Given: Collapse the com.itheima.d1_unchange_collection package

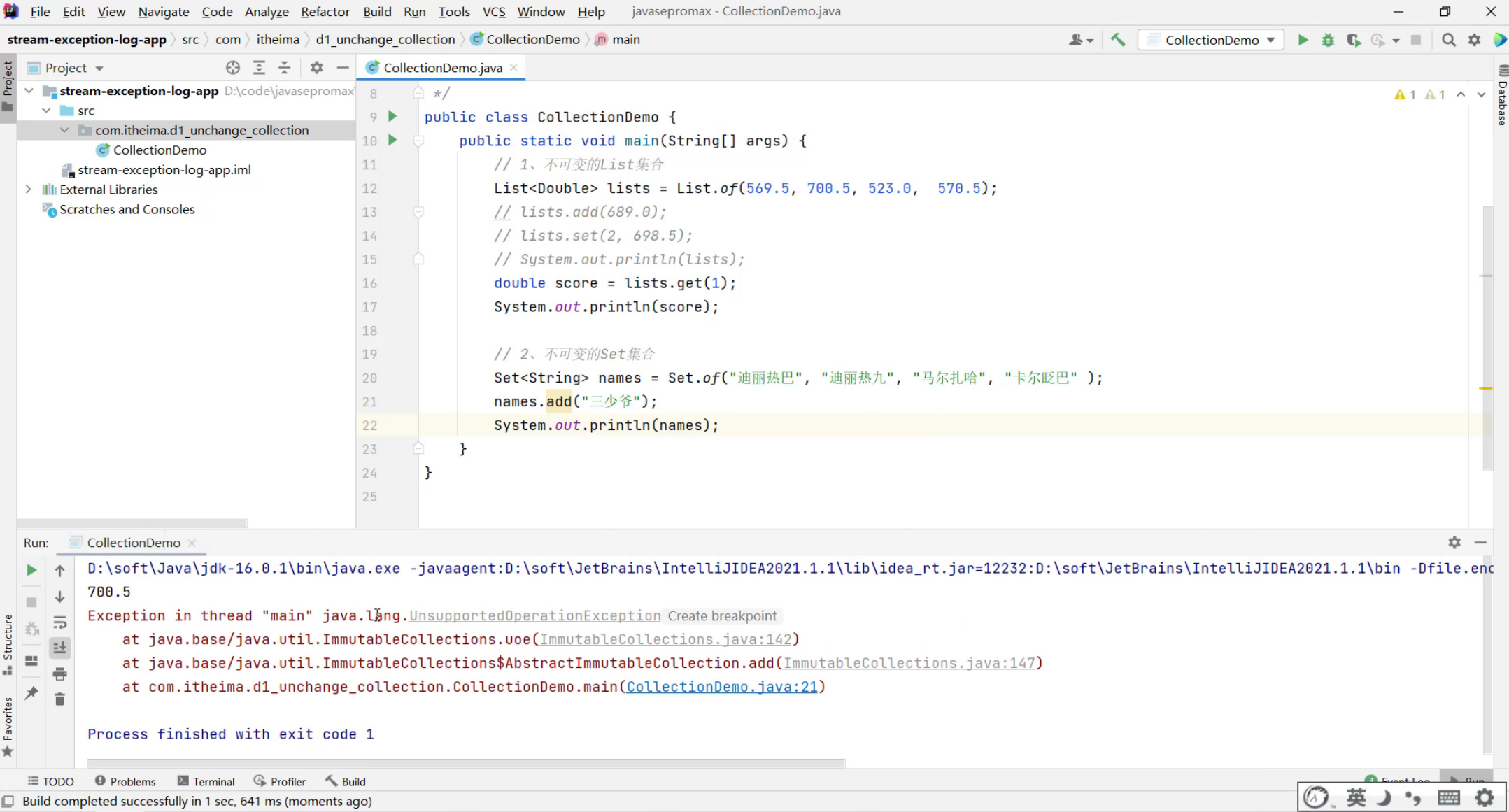Looking at the screenshot, I should 64,130.
